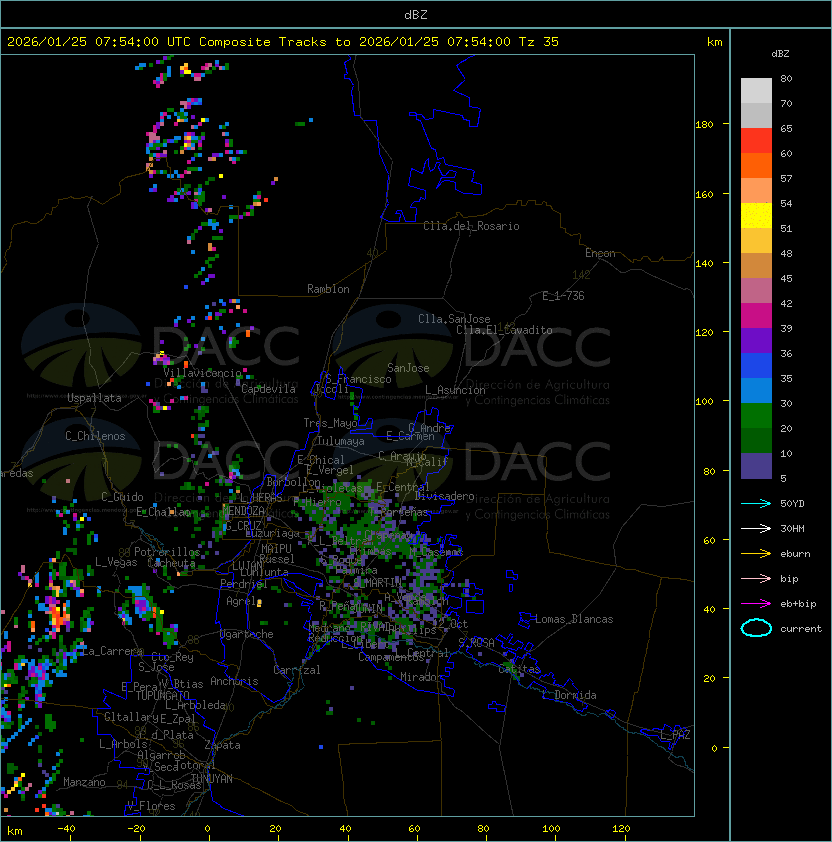The width and height of the screenshot is (832, 842).
Task: Click the 'dBZ' title at top
Action: (x=416, y=14)
